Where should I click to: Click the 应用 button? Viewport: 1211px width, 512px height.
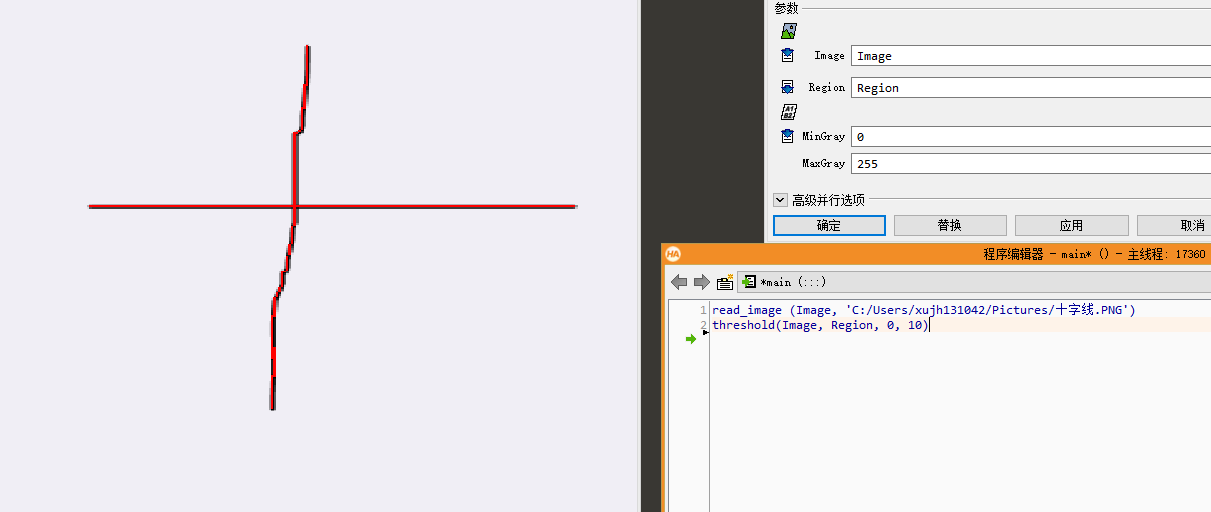click(1071, 226)
